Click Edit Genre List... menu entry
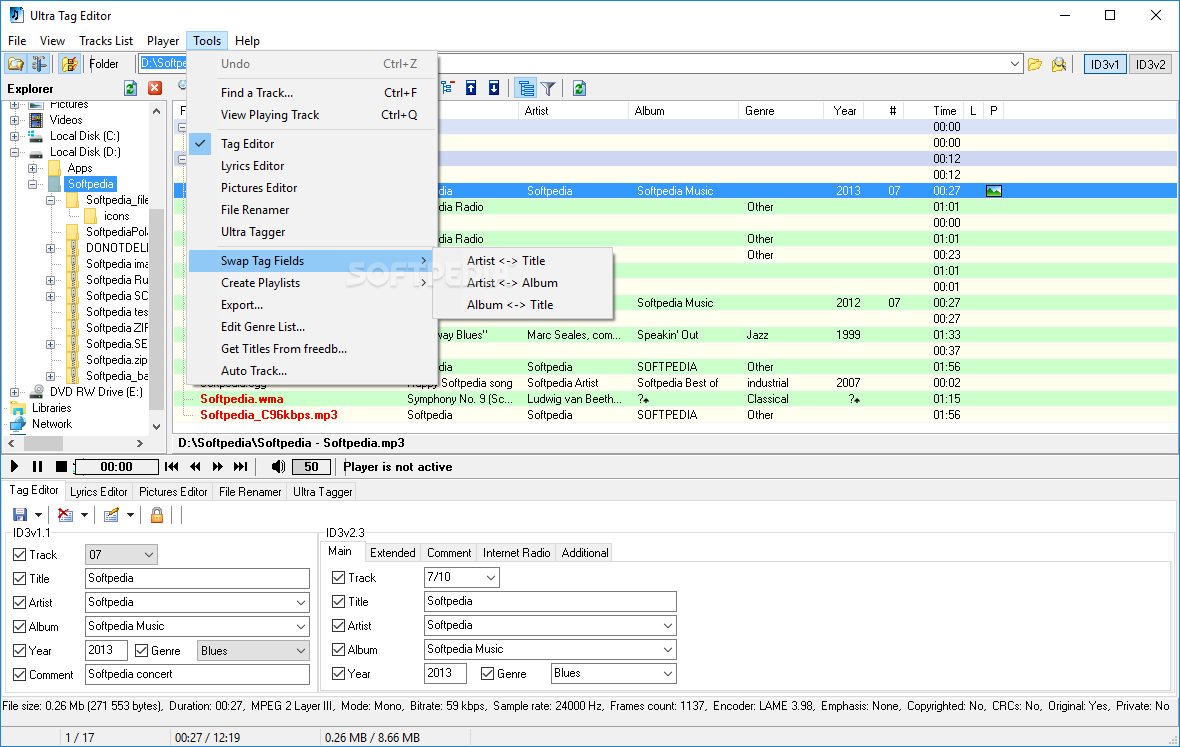 (263, 327)
